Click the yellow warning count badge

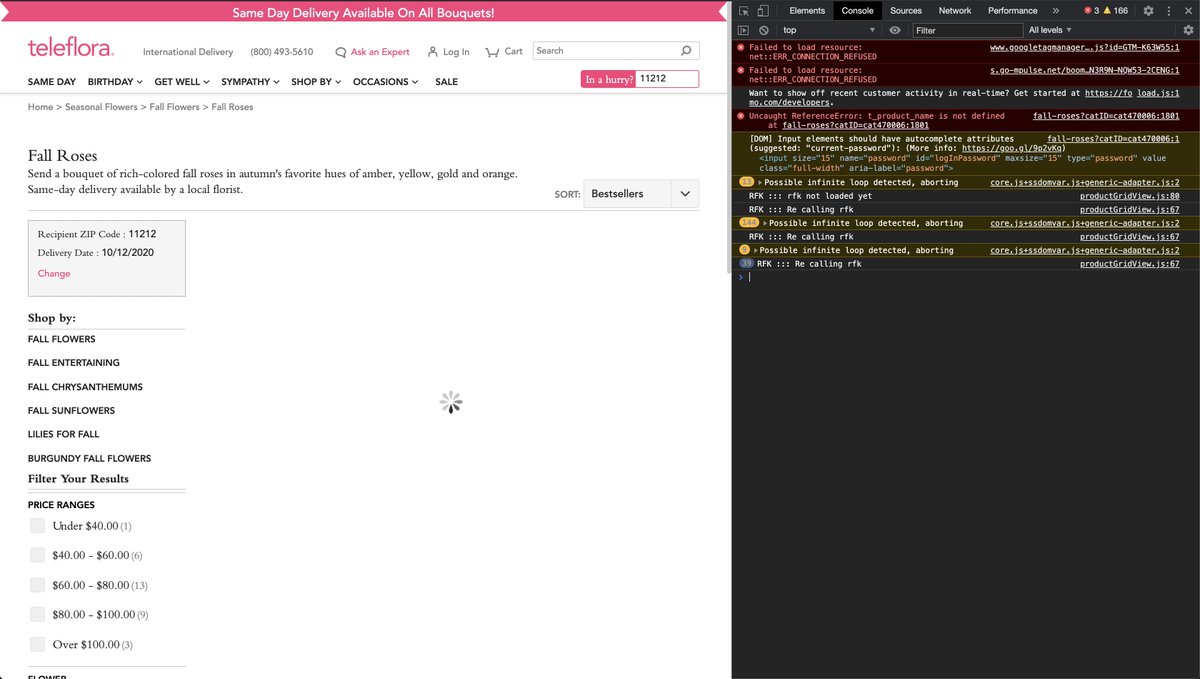tap(1116, 11)
